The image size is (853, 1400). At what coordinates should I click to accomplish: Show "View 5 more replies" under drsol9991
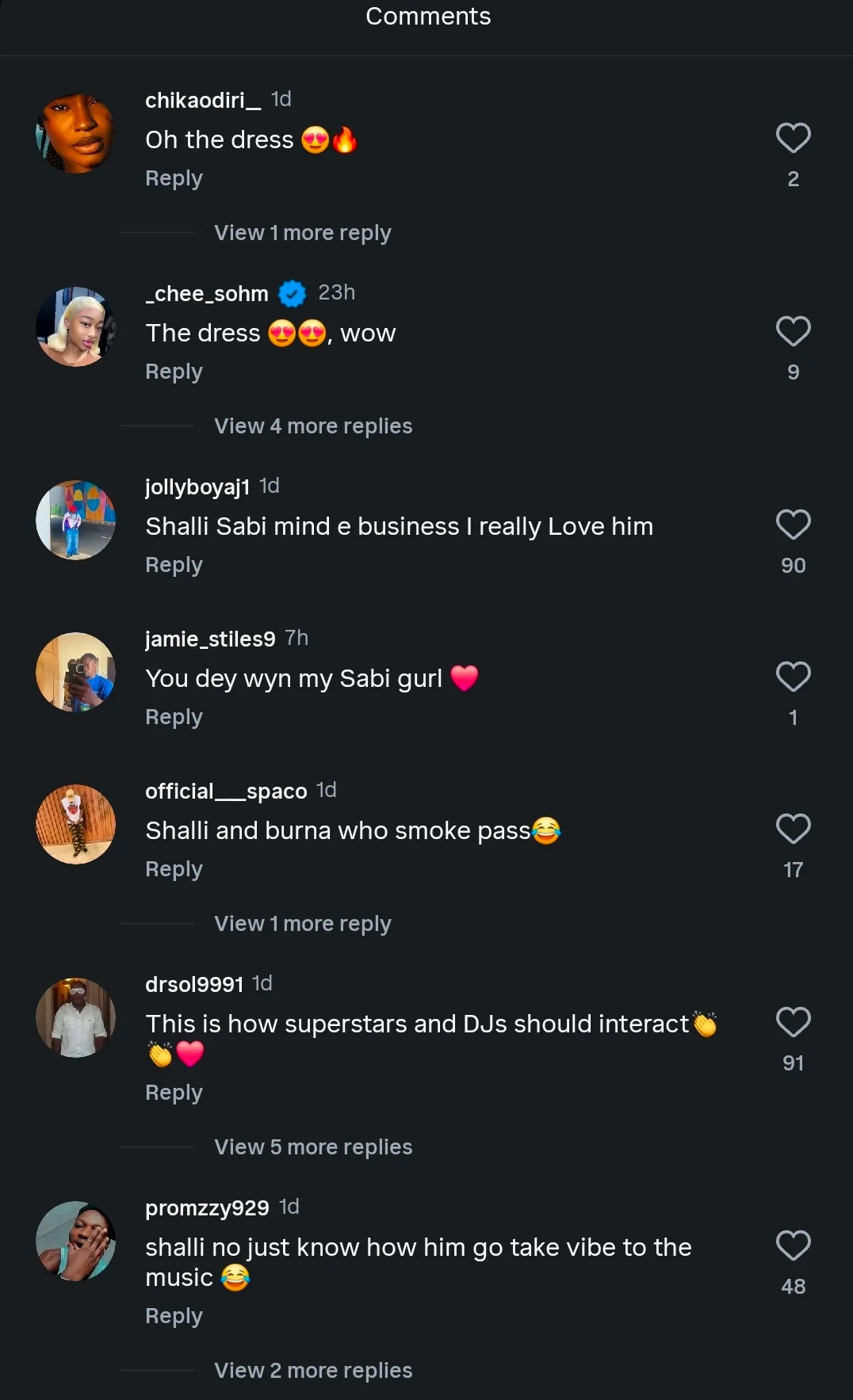point(313,1147)
